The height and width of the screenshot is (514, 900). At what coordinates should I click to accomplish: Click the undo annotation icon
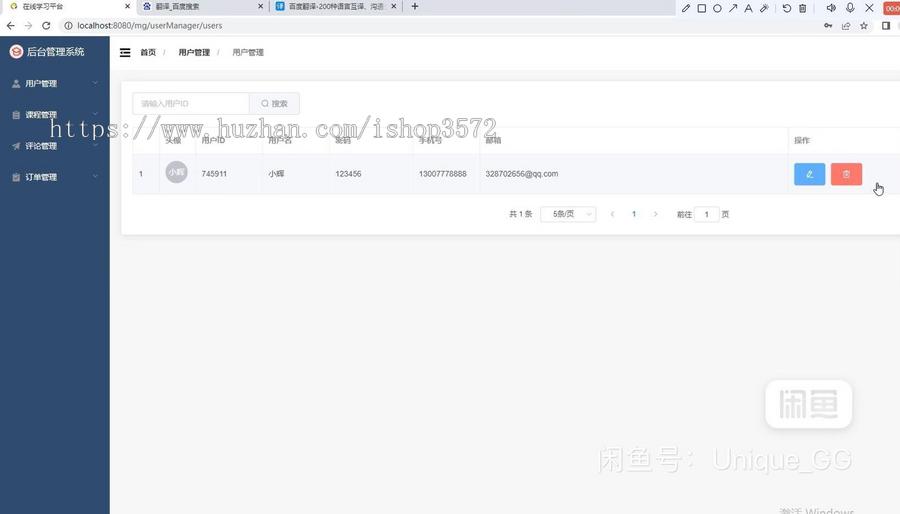pos(786,8)
